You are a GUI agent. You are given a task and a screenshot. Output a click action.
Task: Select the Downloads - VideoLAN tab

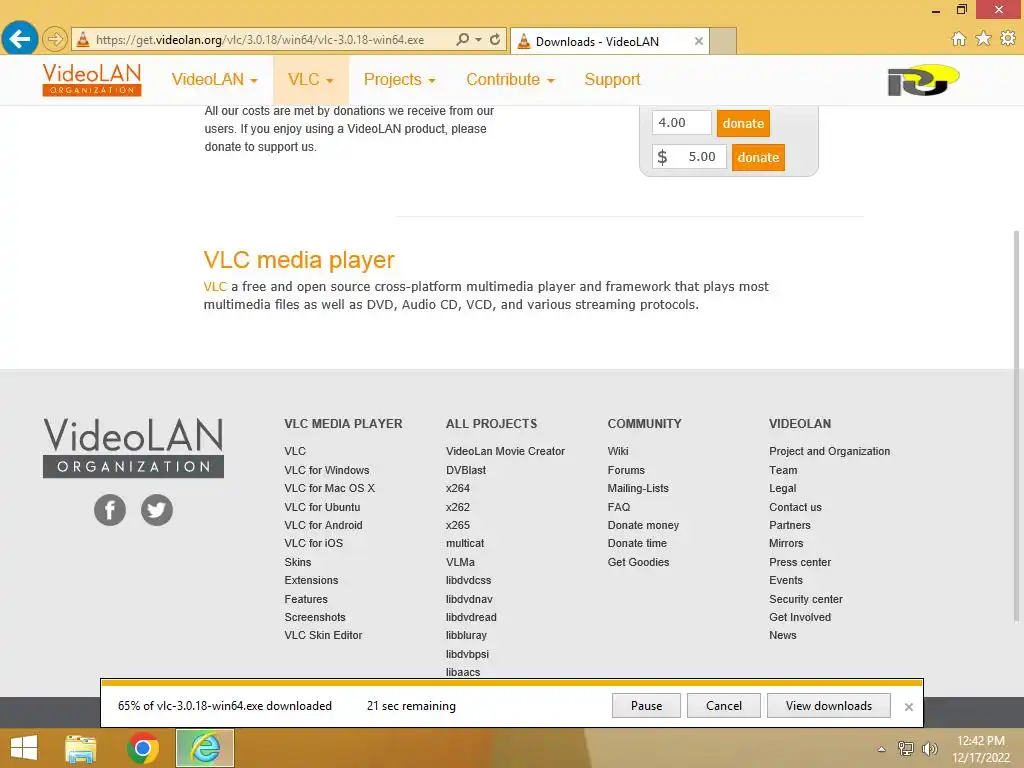[609, 41]
